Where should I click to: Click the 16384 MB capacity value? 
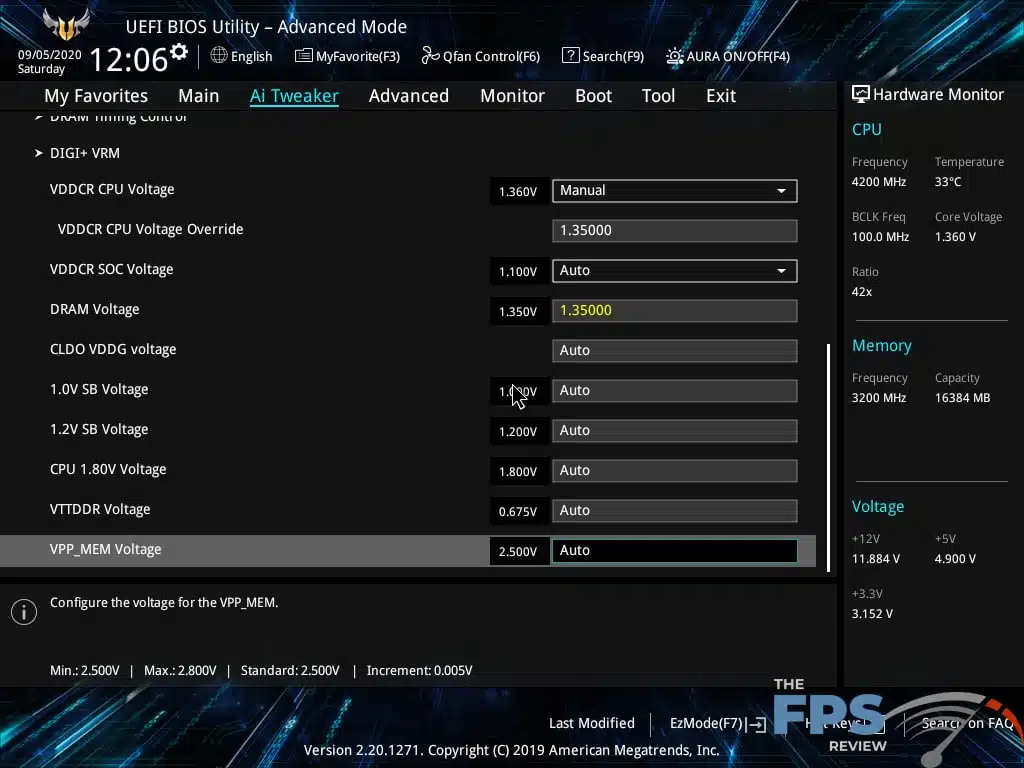click(x=962, y=398)
